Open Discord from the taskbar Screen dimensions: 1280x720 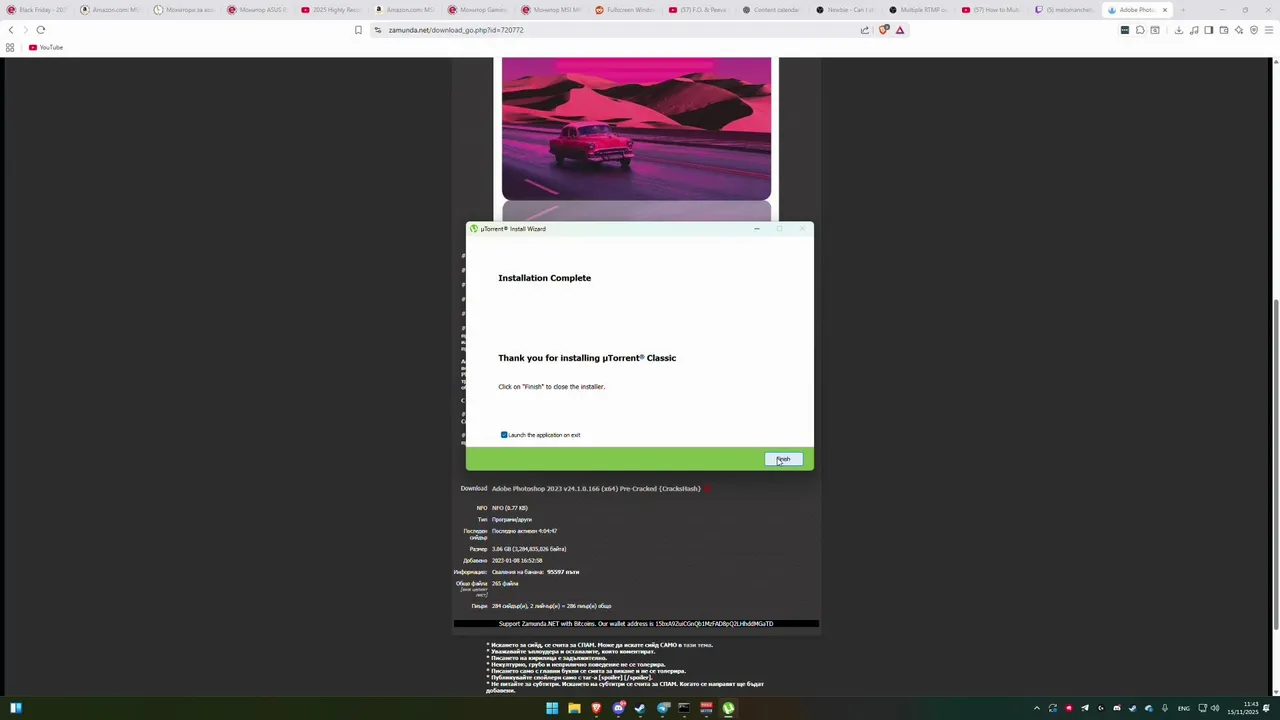point(618,708)
